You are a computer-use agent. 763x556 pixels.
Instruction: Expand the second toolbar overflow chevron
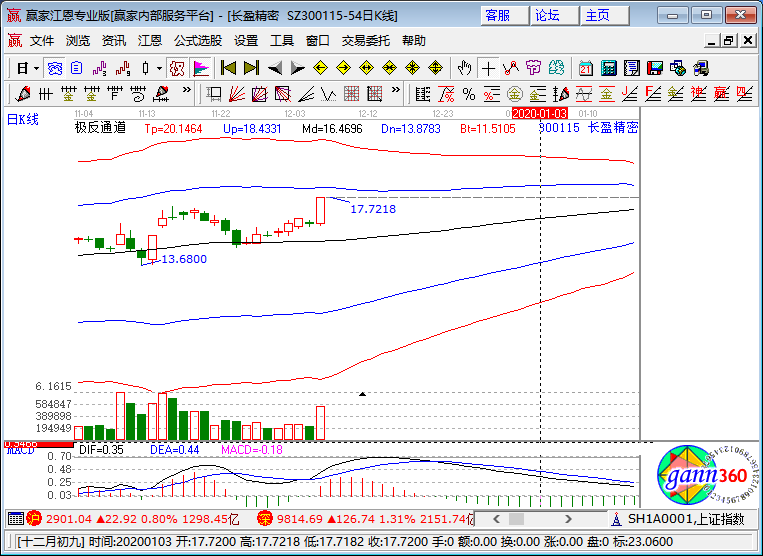(x=396, y=90)
